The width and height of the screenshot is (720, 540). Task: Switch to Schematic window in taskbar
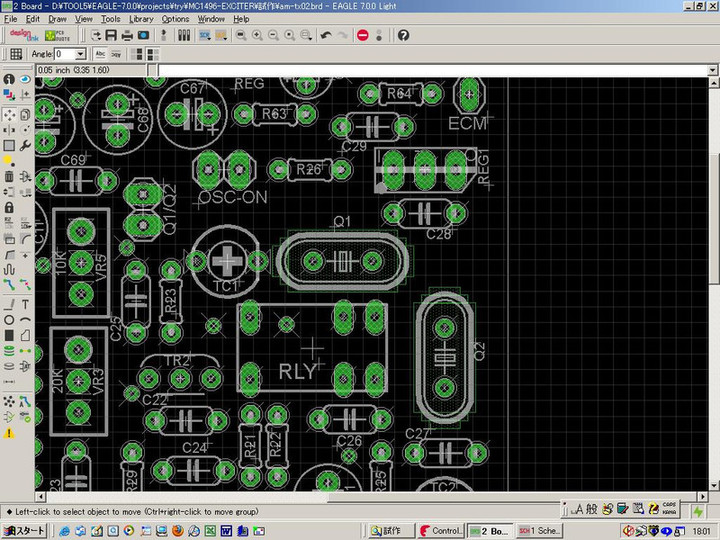pyautogui.click(x=546, y=530)
